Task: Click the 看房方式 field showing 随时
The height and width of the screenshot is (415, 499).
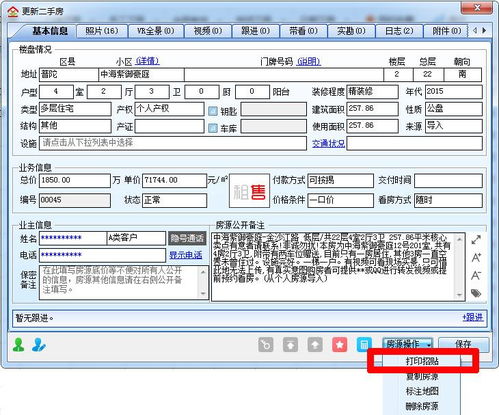Action: pyautogui.click(x=448, y=201)
